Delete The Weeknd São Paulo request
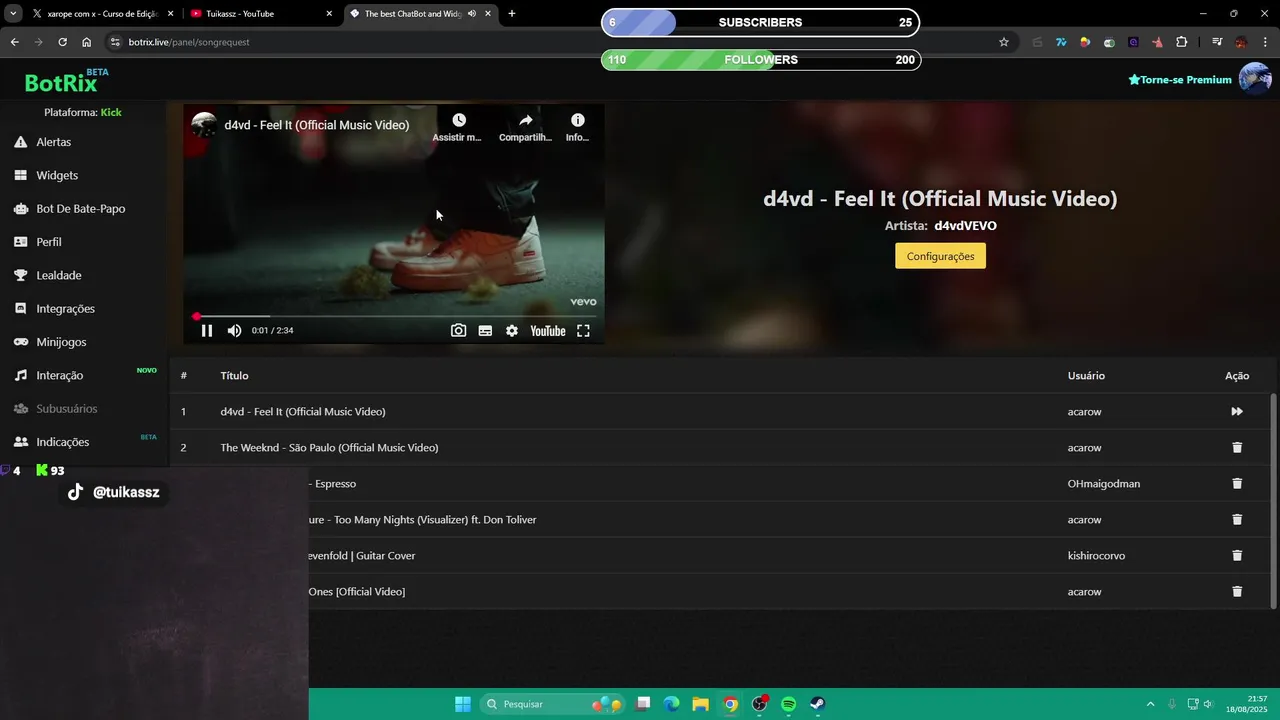The width and height of the screenshot is (1280, 720). pyautogui.click(x=1237, y=448)
